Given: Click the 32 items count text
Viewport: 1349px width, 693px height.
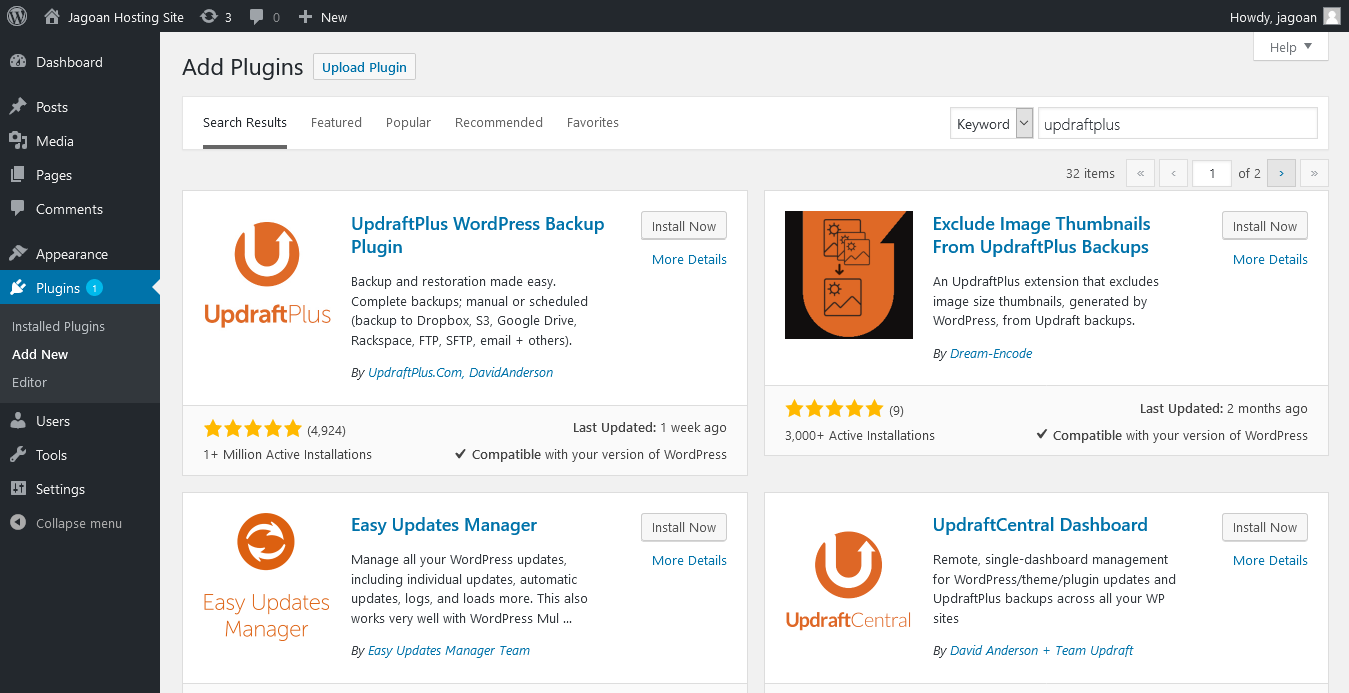Looking at the screenshot, I should 1090,173.
